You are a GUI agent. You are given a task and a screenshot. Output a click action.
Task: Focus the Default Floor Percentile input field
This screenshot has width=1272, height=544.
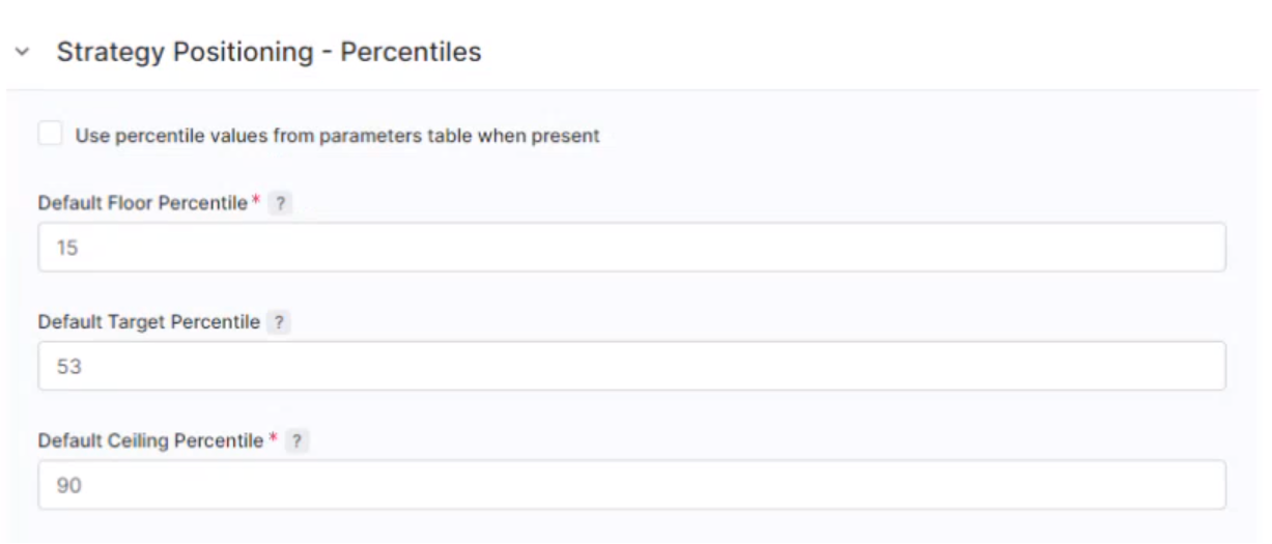(631, 247)
